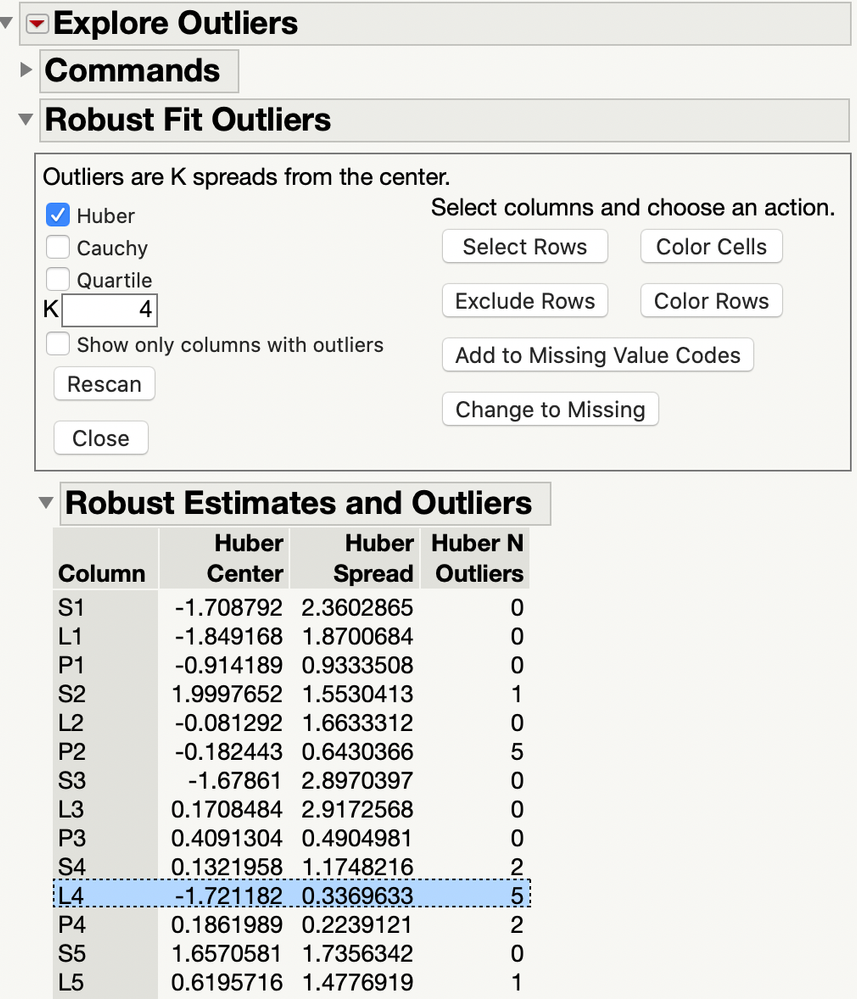857x999 pixels.
Task: Click the Select Rows button
Action: pos(525,247)
